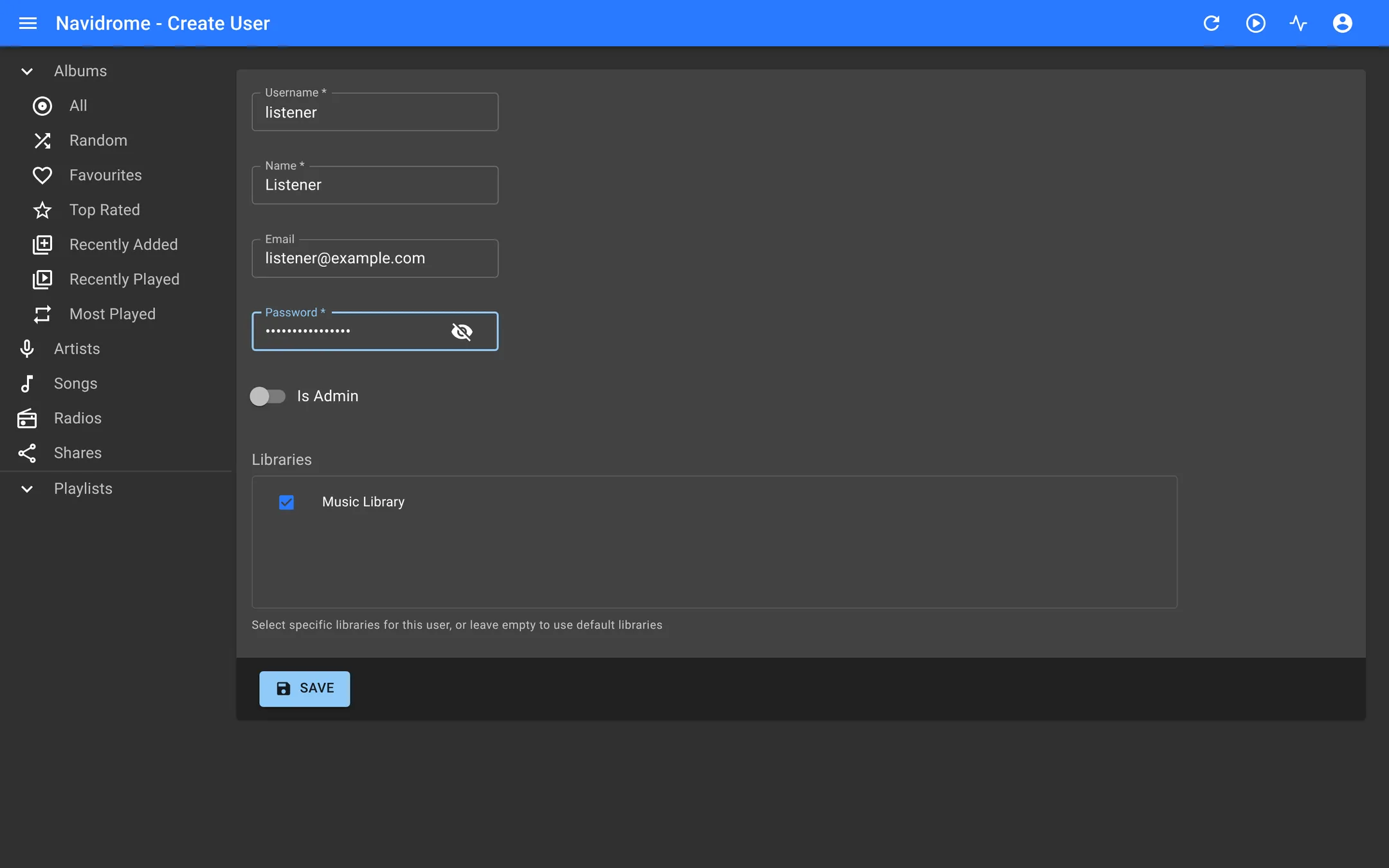Click the Songs music note icon
1389x868 pixels.
click(27, 384)
